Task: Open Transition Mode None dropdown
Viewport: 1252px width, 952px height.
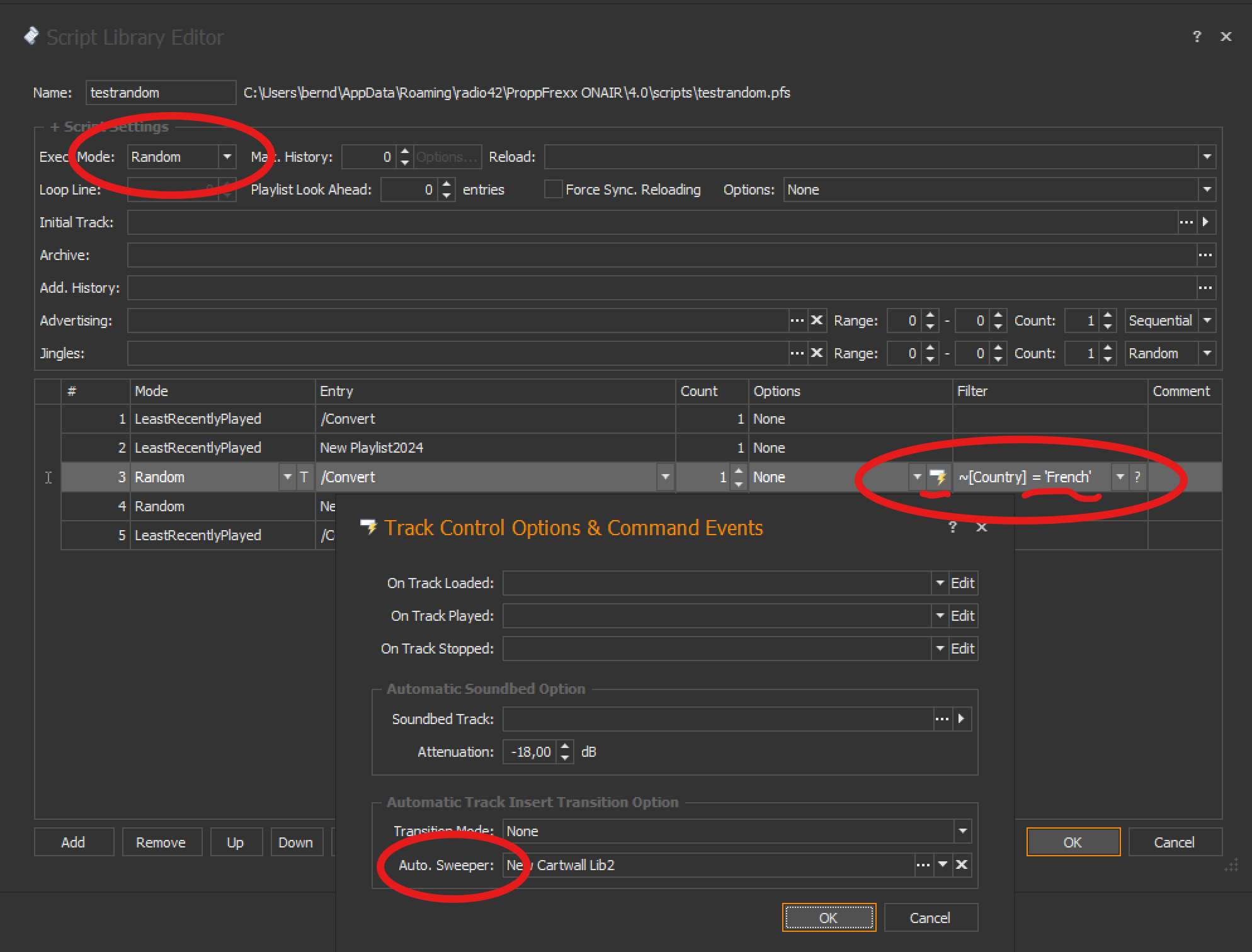Action: 962,831
